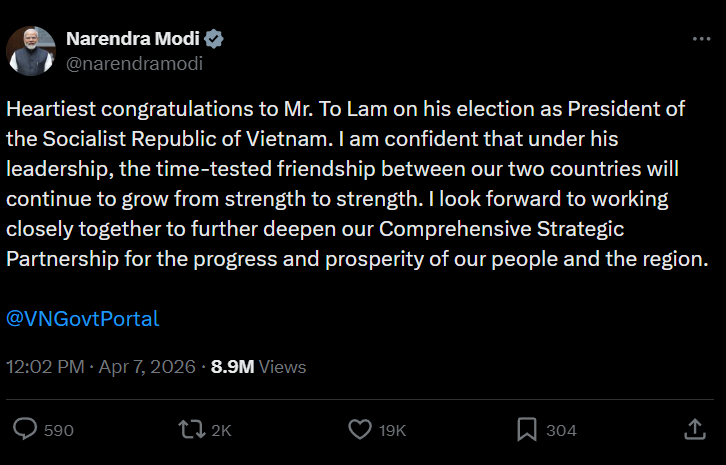Click the blue verified badge icon
The height and width of the screenshot is (465, 726).
[214, 39]
